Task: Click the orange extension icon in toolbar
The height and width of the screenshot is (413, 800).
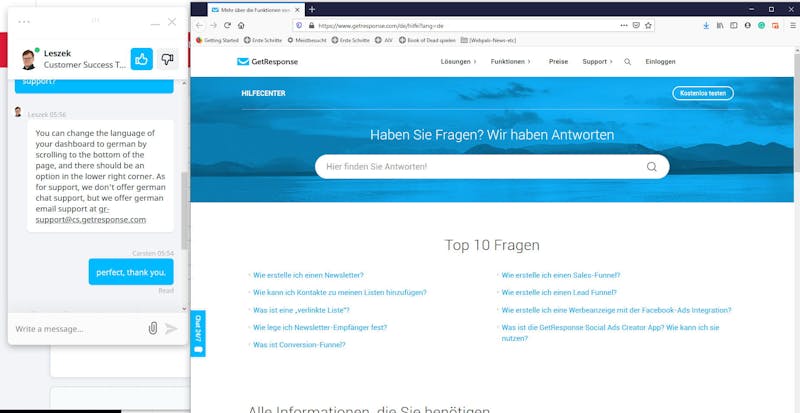Action: point(775,25)
